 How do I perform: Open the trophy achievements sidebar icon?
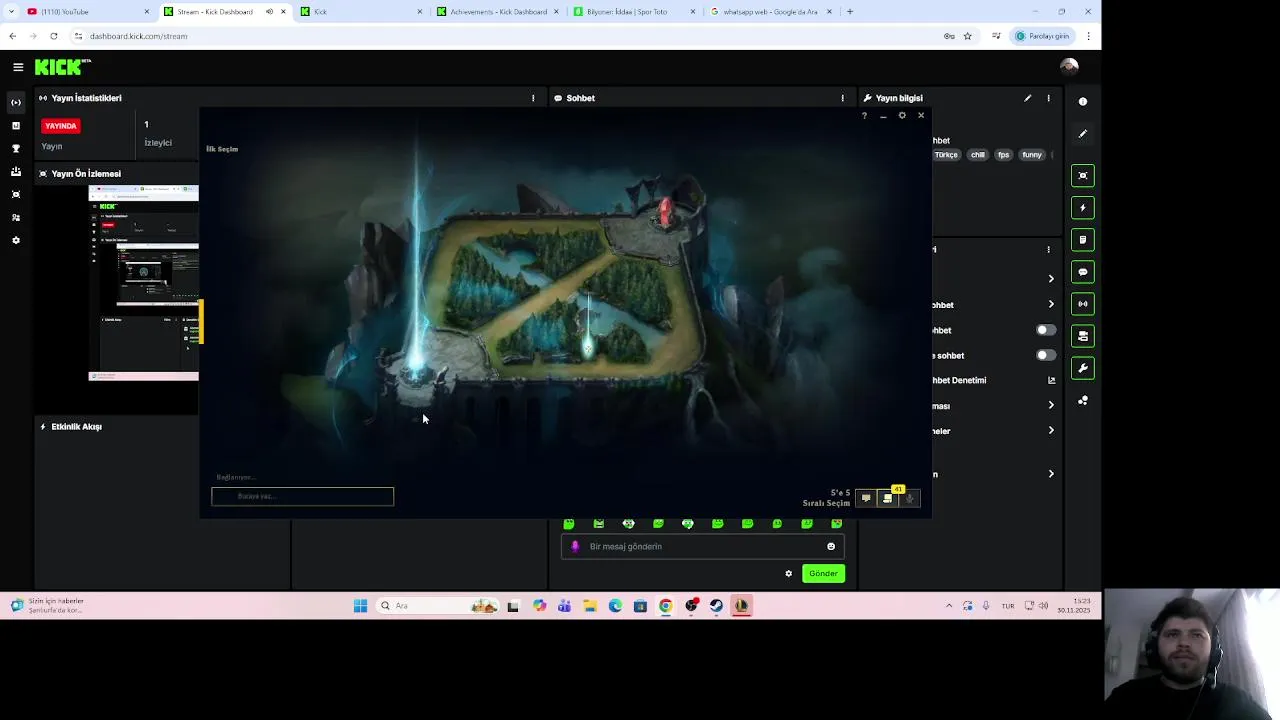[16, 148]
